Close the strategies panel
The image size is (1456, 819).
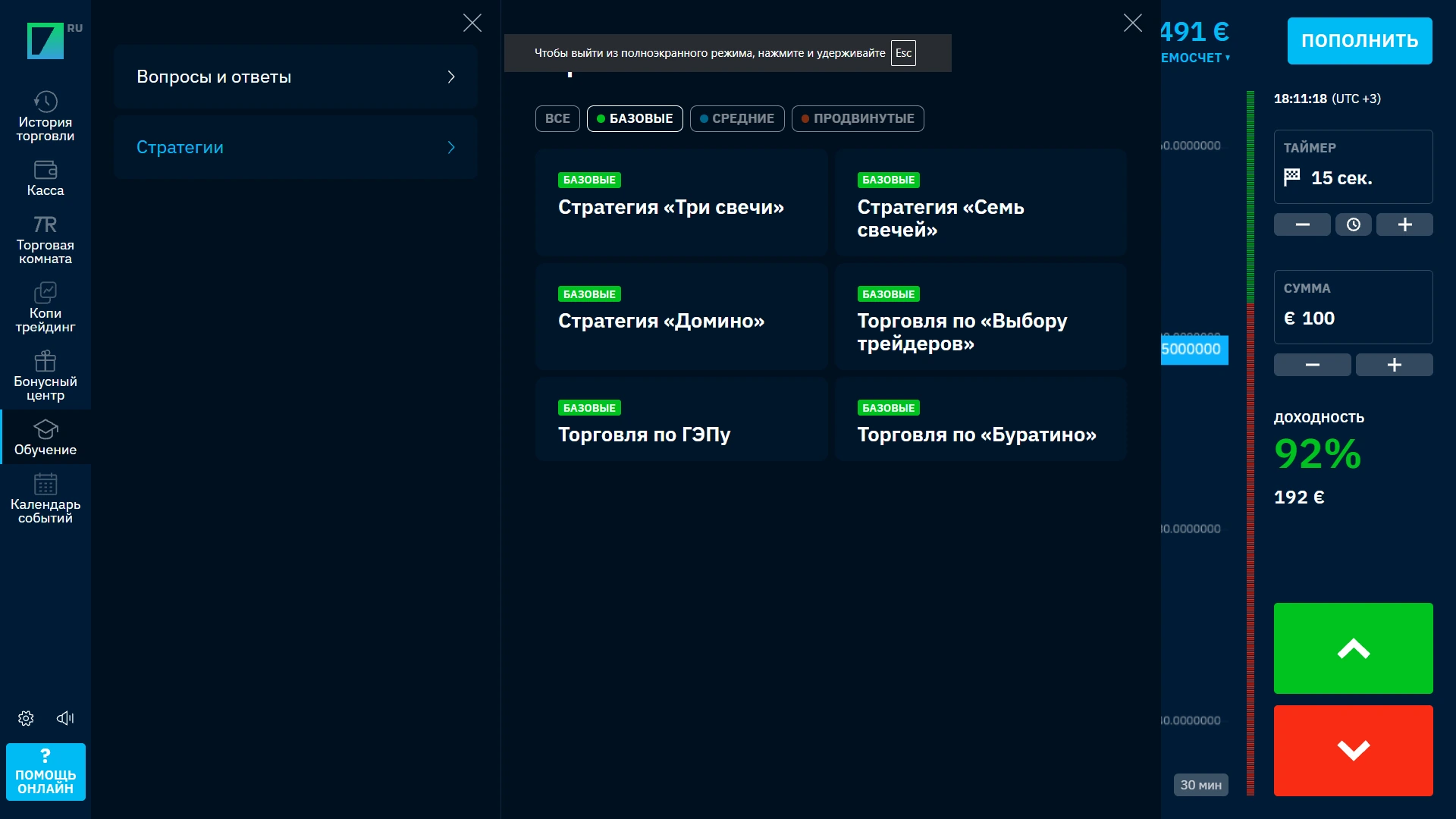[x=1133, y=23]
